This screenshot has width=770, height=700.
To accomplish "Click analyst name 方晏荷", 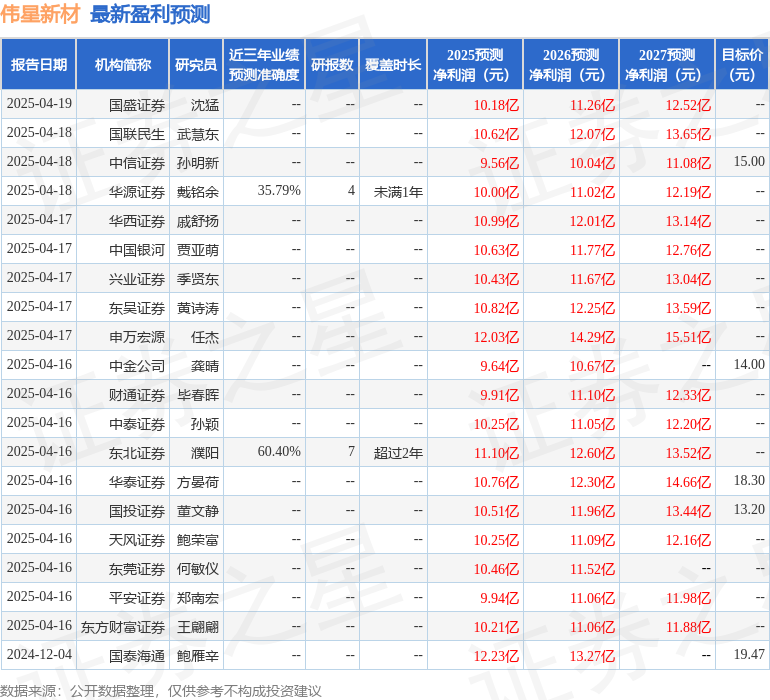I will [197, 481].
